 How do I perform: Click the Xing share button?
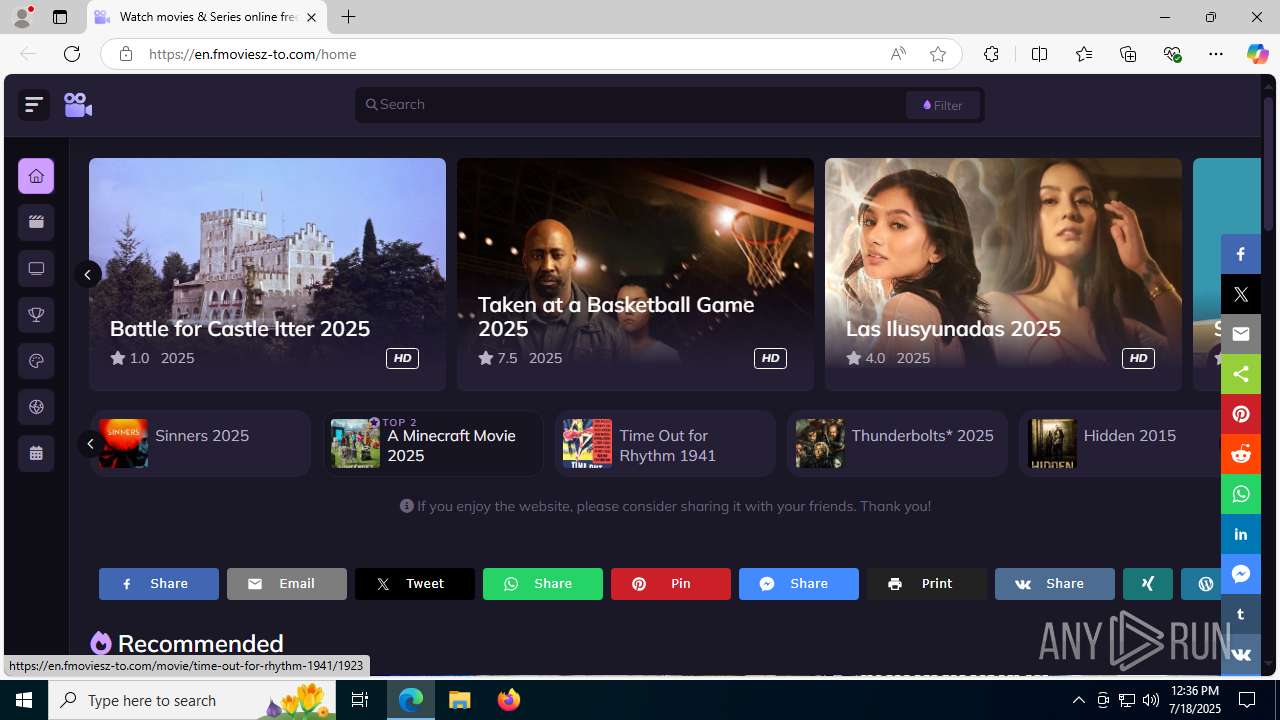(x=1148, y=584)
